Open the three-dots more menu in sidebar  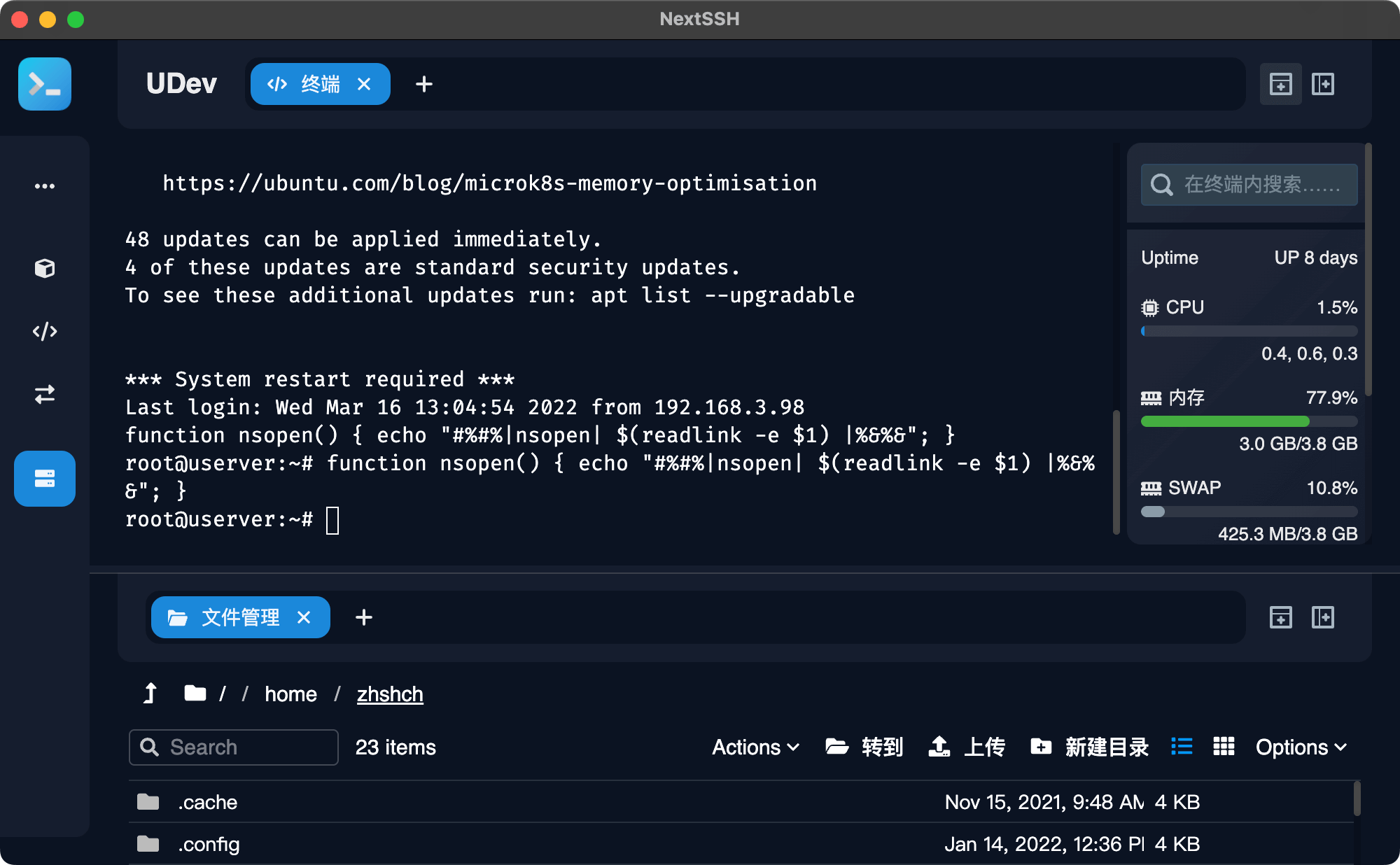pos(45,186)
